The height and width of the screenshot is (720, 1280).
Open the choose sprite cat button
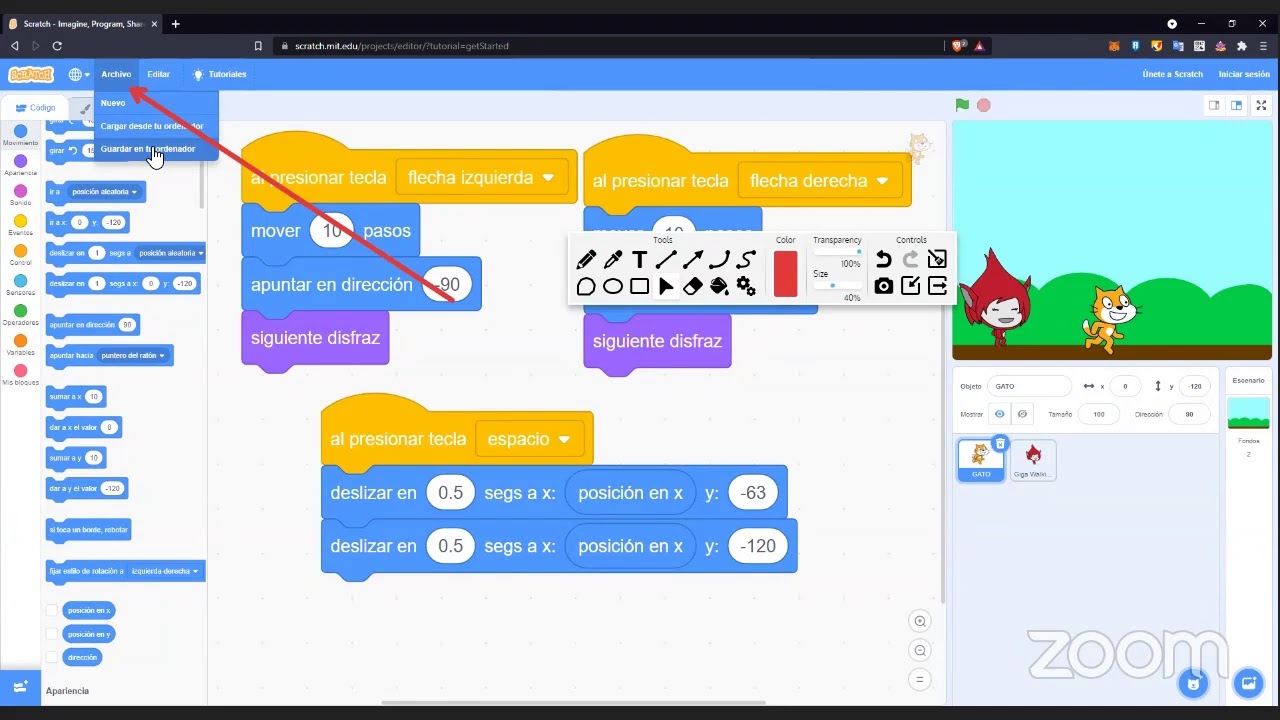pyautogui.click(x=1193, y=684)
